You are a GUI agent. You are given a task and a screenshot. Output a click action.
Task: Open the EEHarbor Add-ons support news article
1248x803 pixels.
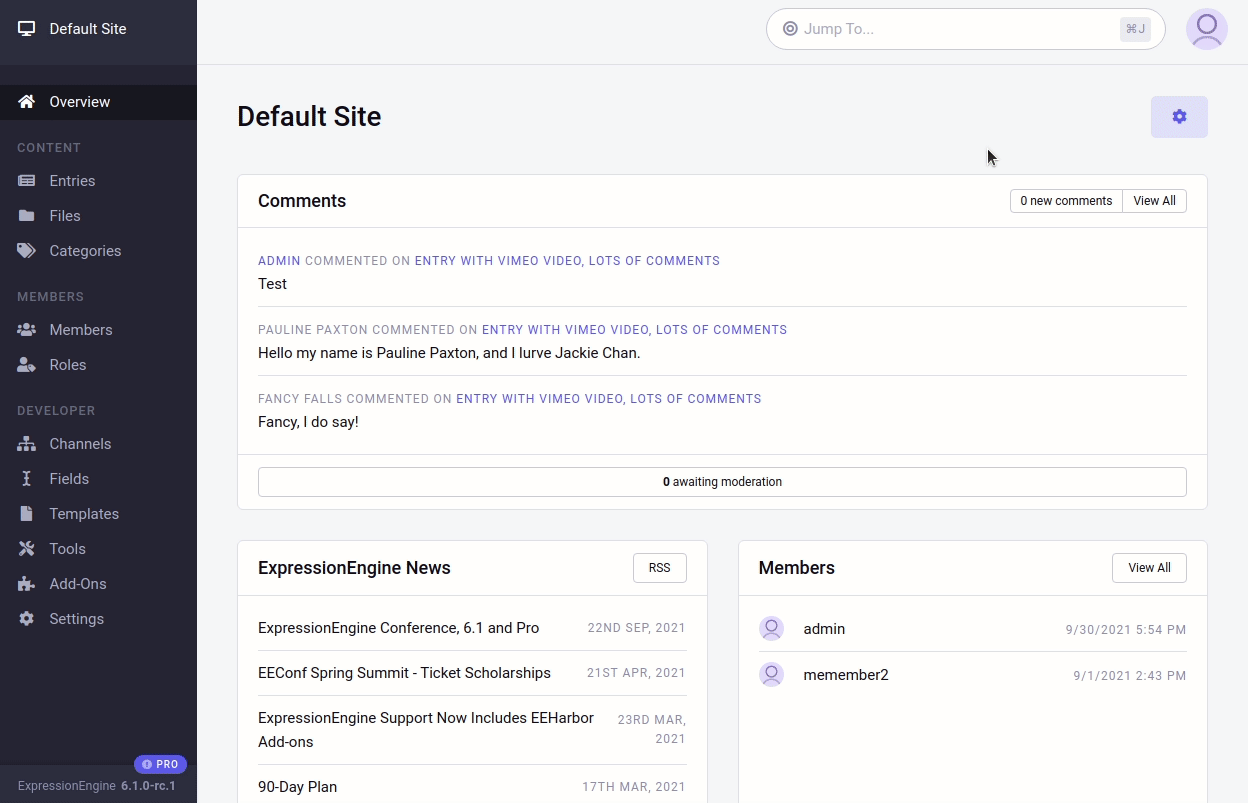426,730
